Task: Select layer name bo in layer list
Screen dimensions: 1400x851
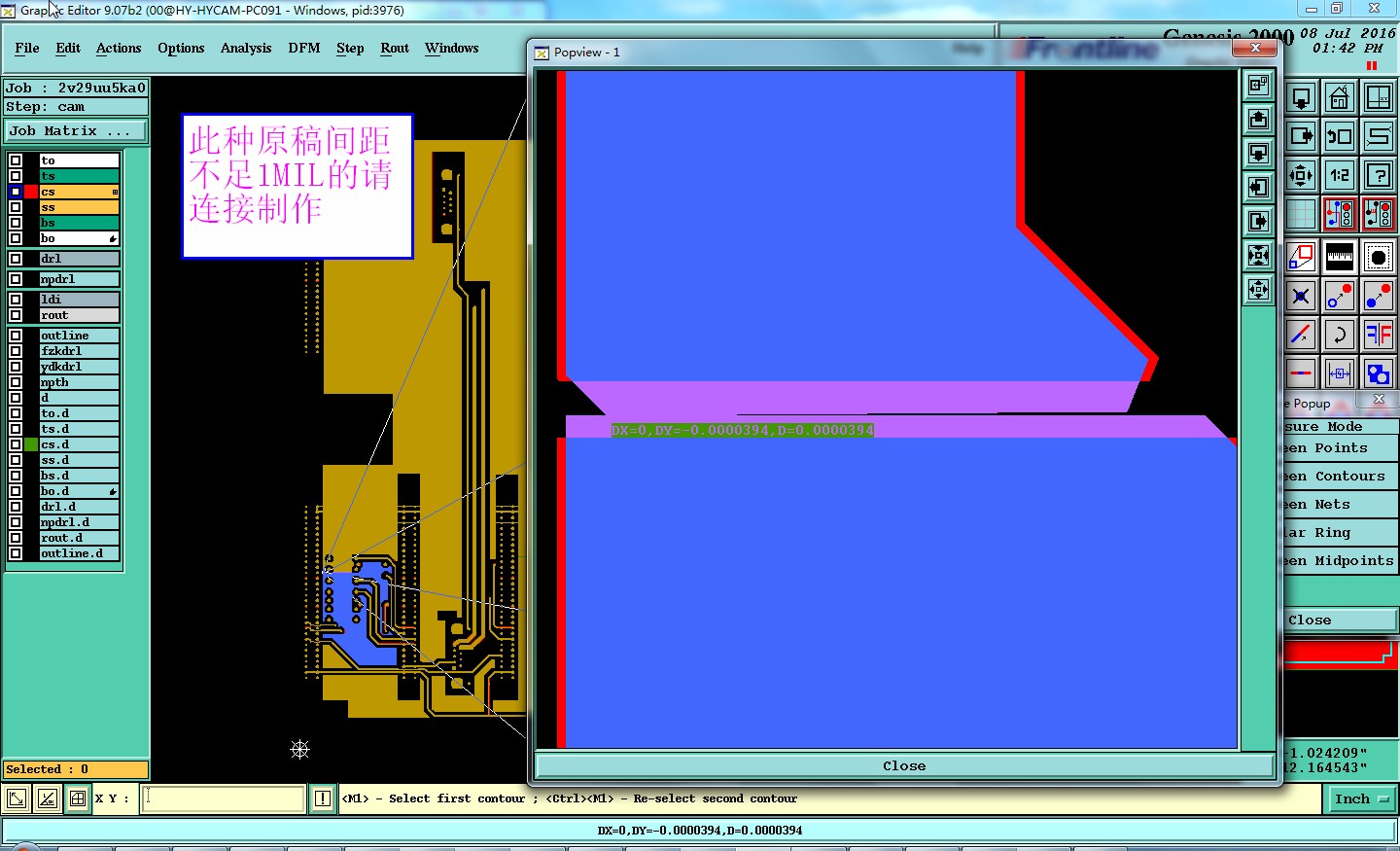Action: (79, 238)
